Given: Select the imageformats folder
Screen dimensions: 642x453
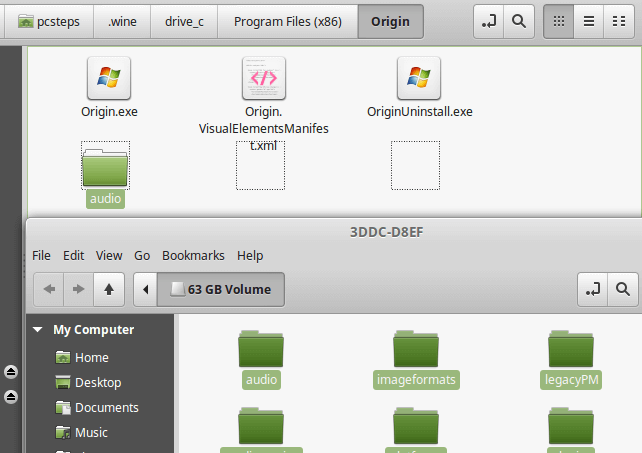Looking at the screenshot, I should click(x=416, y=359).
